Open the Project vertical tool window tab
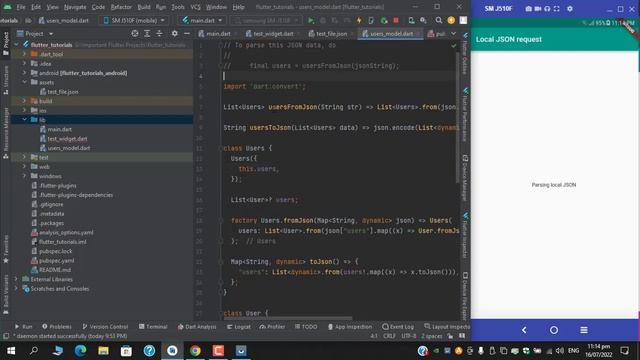This screenshot has height=360, width=640. pyautogui.click(x=6, y=43)
